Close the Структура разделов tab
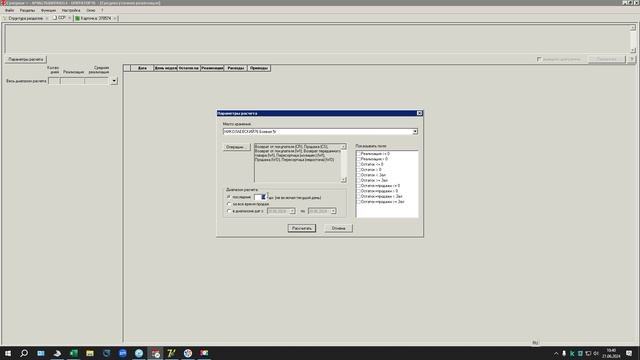 coord(47,18)
